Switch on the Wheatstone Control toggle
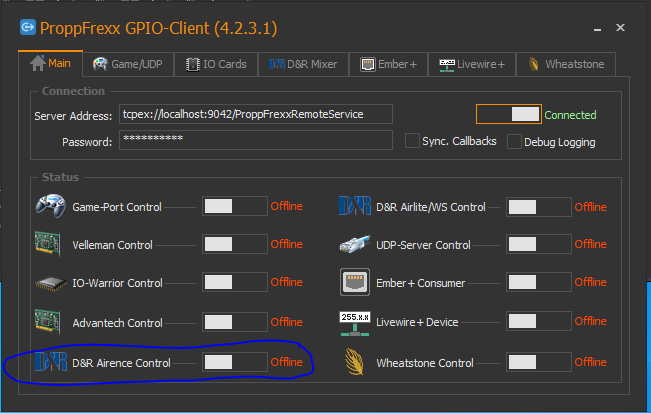Screen dimensions: 651x413 pos(538,362)
